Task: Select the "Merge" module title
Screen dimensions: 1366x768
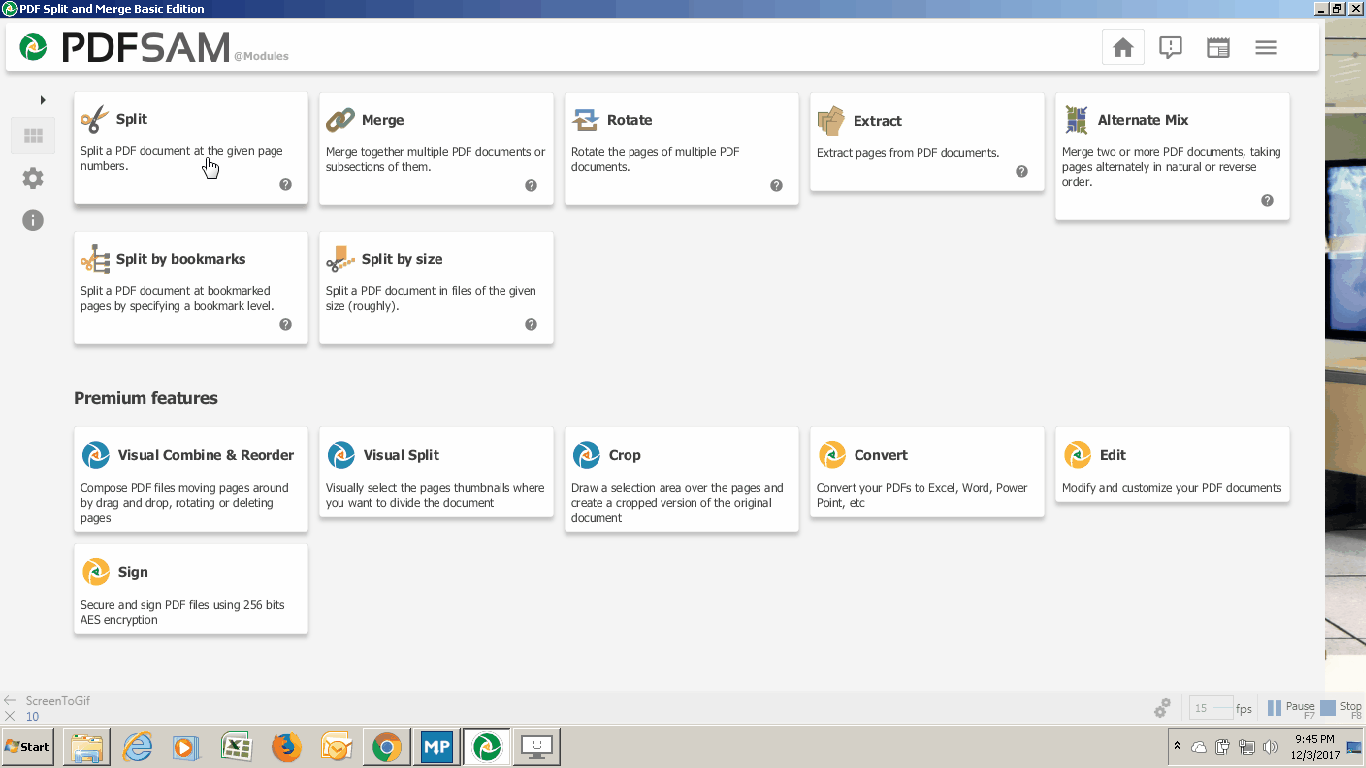Action: point(383,120)
